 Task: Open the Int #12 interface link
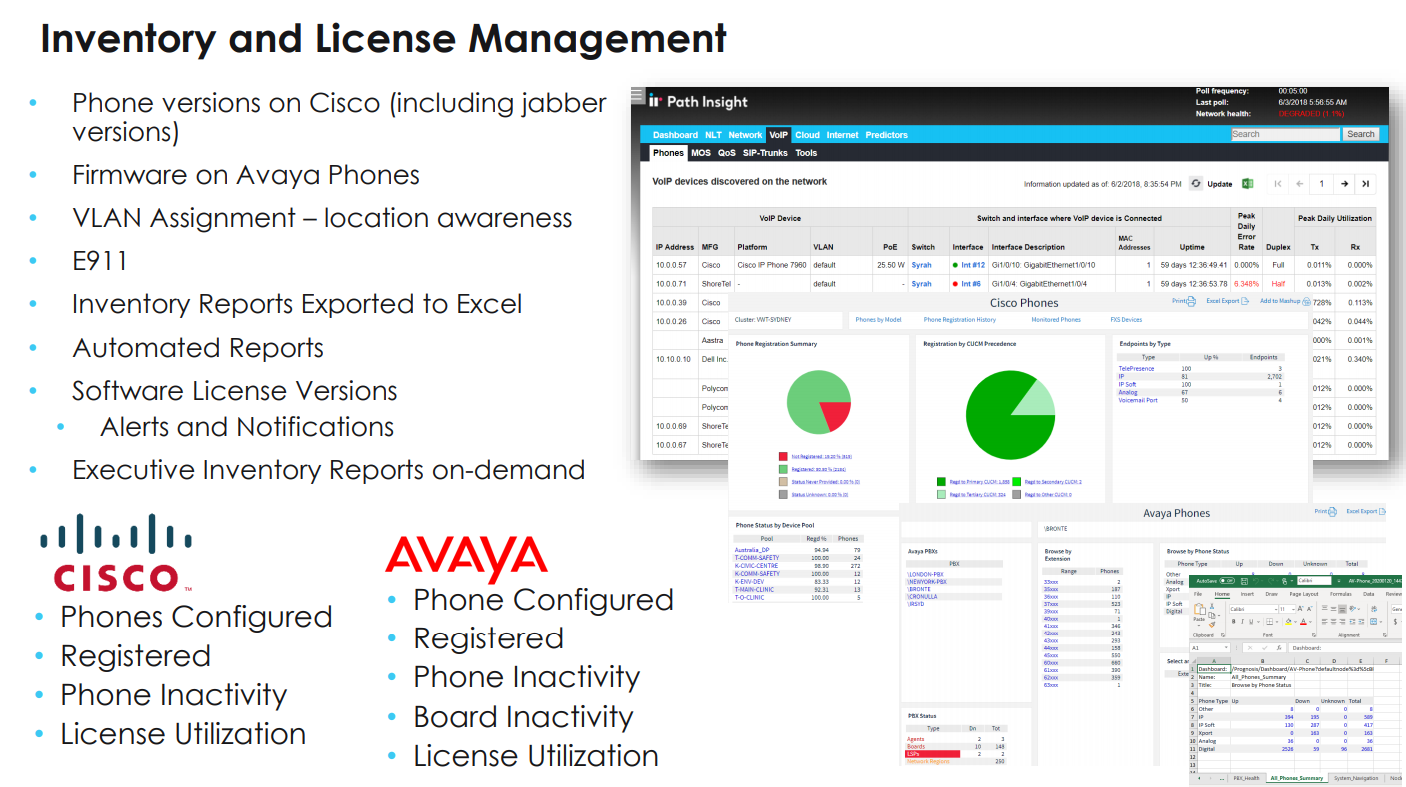point(972,265)
